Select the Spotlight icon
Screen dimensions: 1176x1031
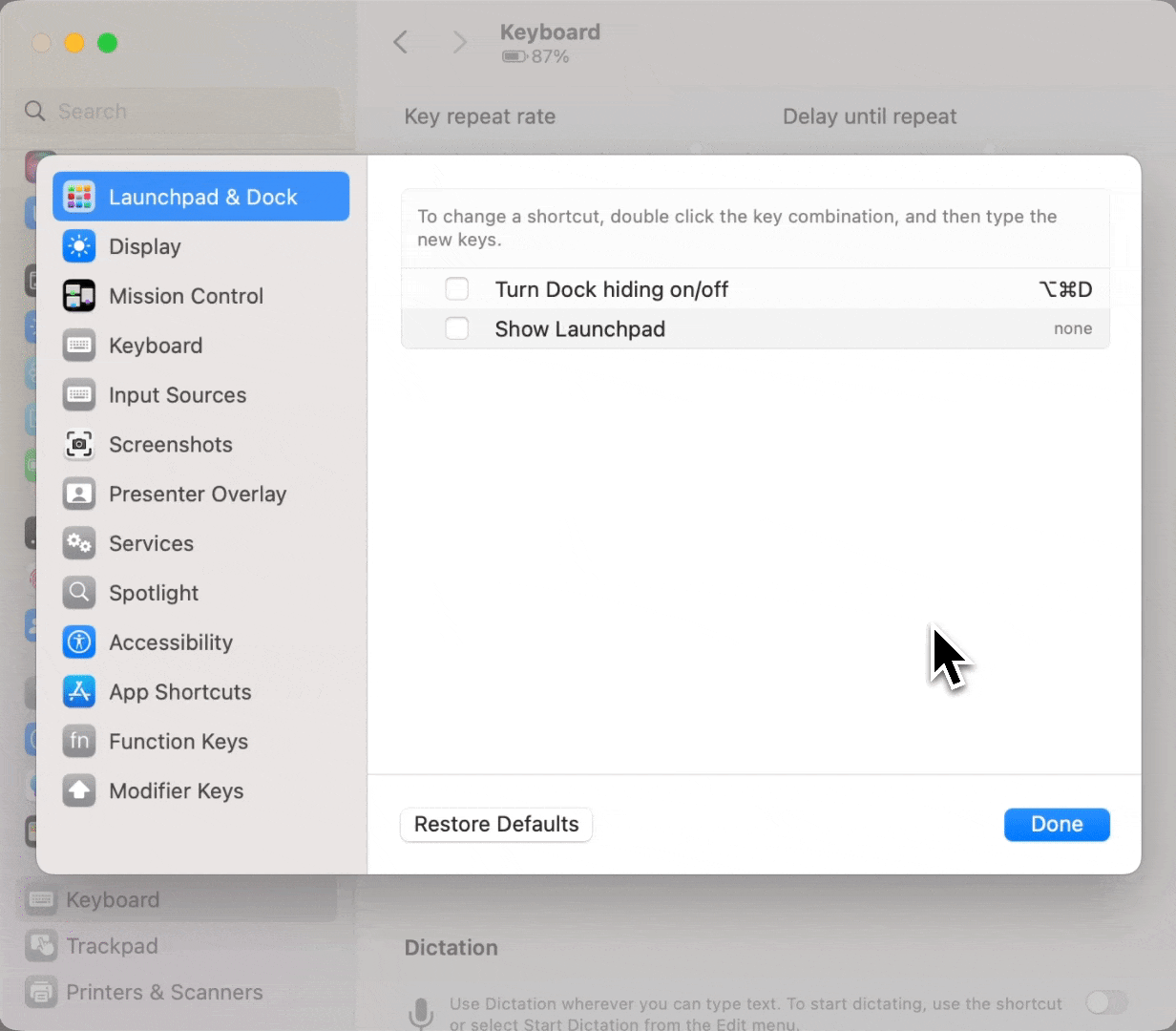(x=78, y=593)
